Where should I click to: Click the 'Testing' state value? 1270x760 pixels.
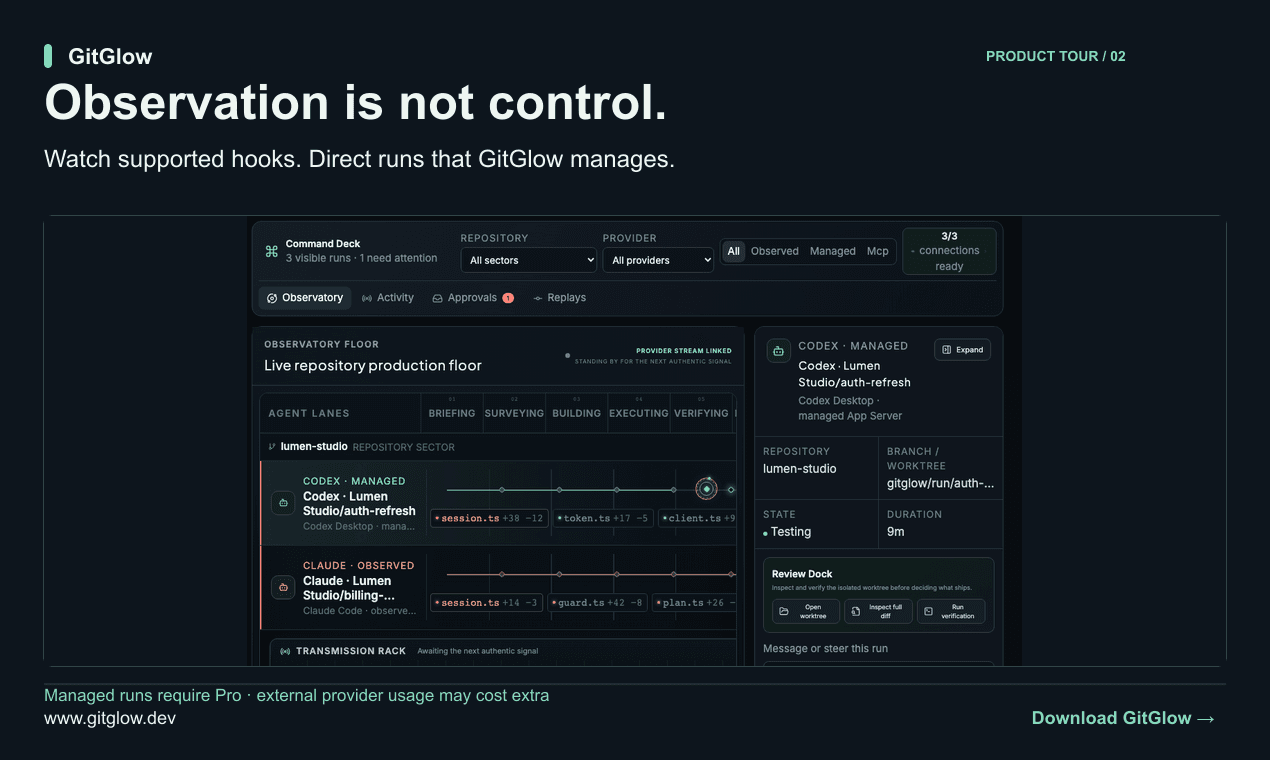coord(791,532)
